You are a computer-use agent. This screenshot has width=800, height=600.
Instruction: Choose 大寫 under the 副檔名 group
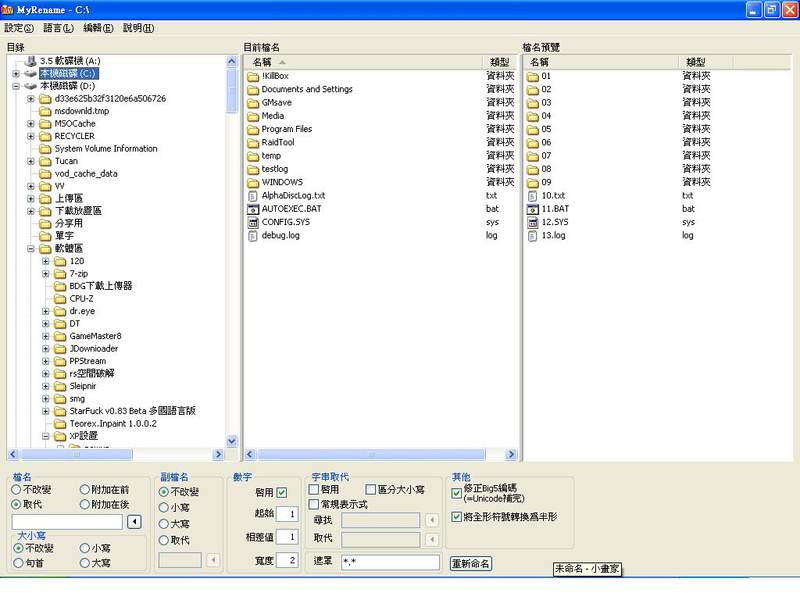(x=164, y=524)
